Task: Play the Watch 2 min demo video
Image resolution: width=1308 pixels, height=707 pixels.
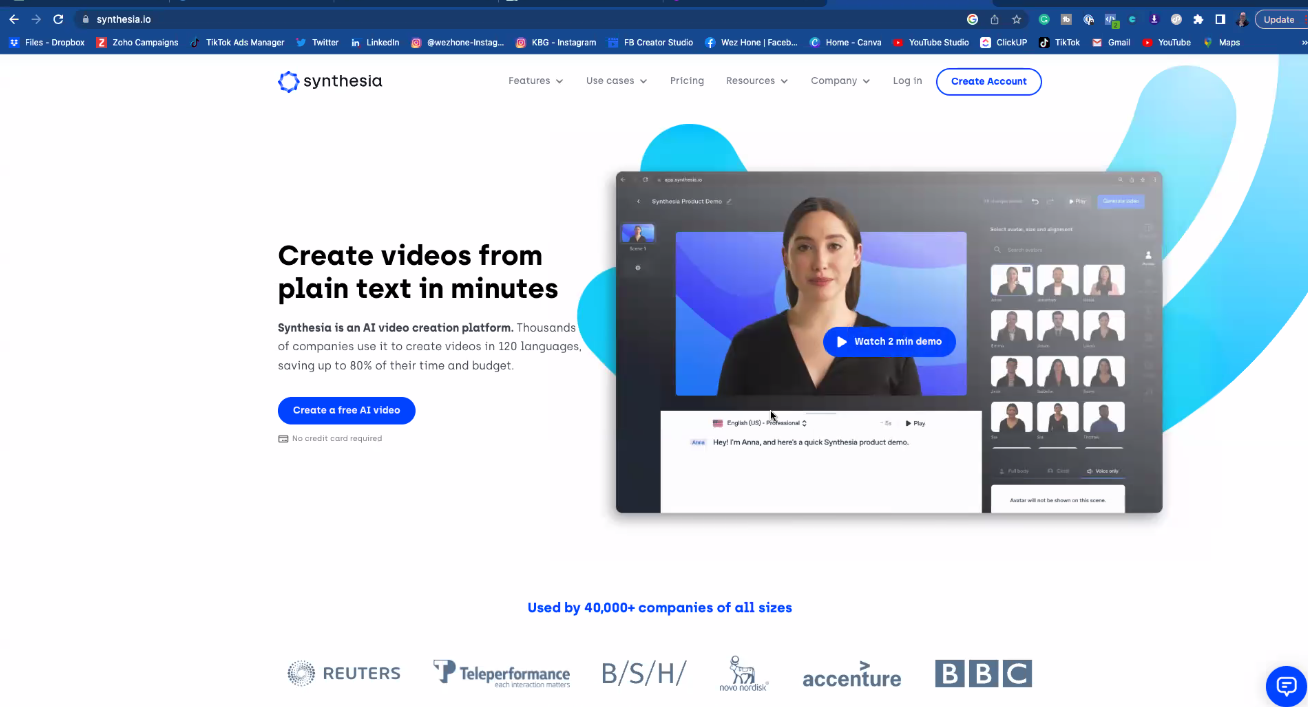Action: point(888,342)
